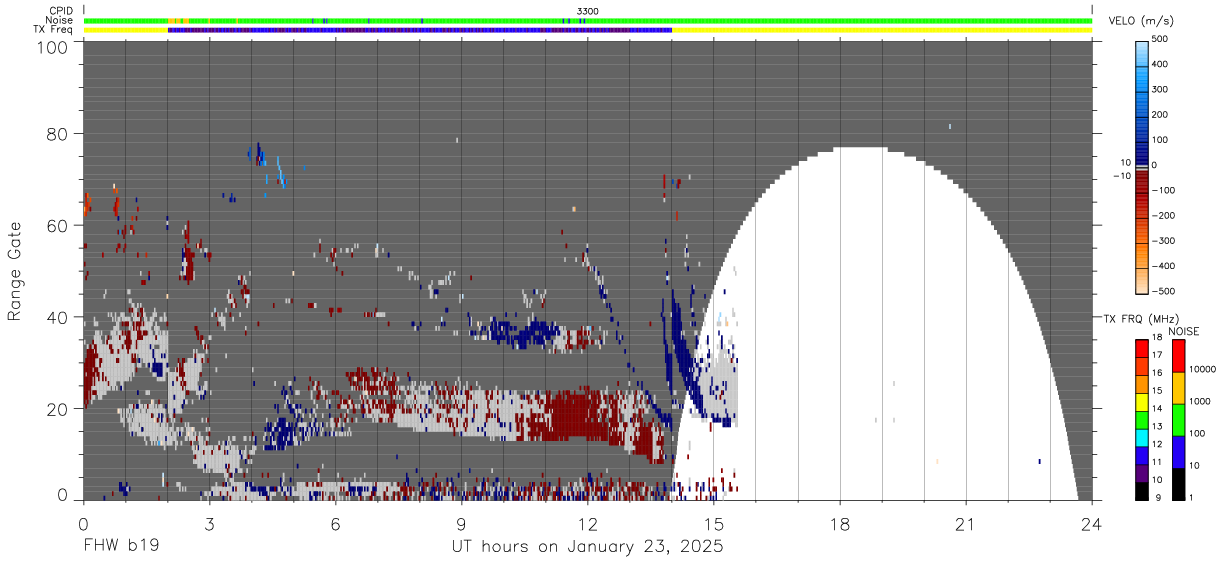Pick the orange swatch in NOISE legend
This screenshot has width=1228, height=567.
coord(1178,388)
